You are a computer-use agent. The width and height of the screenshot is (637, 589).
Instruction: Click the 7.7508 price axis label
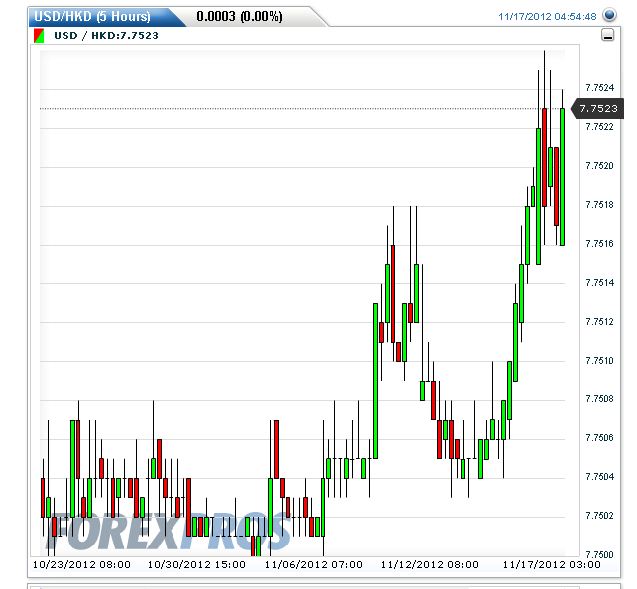(x=599, y=398)
